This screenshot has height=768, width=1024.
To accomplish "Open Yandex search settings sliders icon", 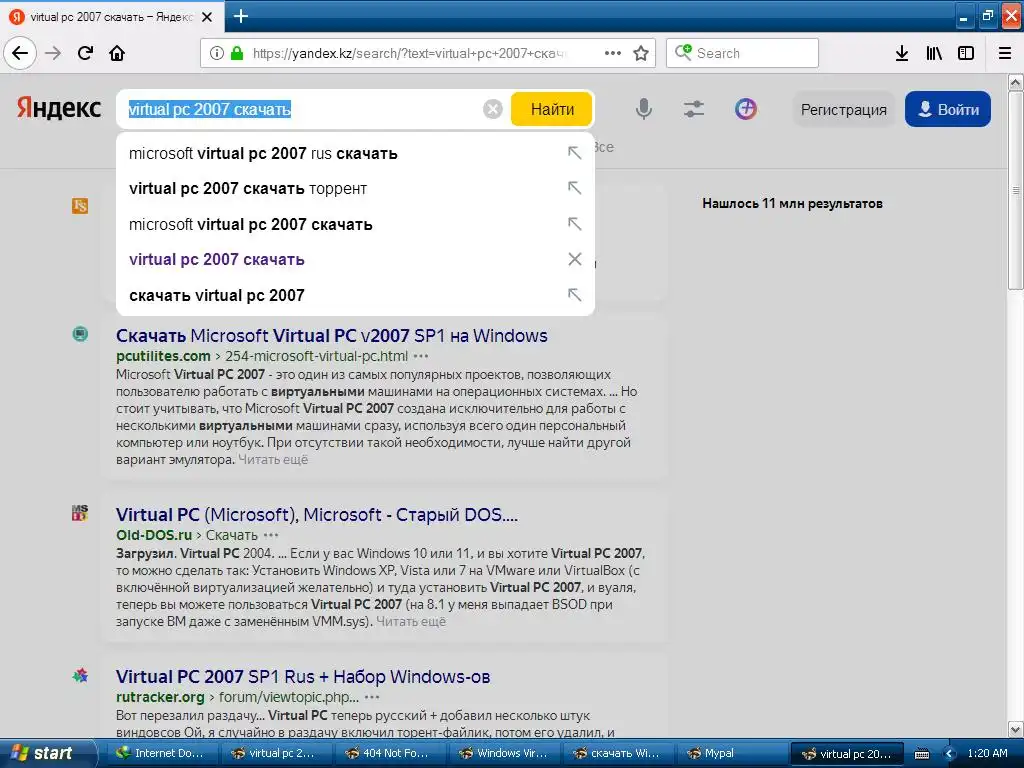I will 694,109.
